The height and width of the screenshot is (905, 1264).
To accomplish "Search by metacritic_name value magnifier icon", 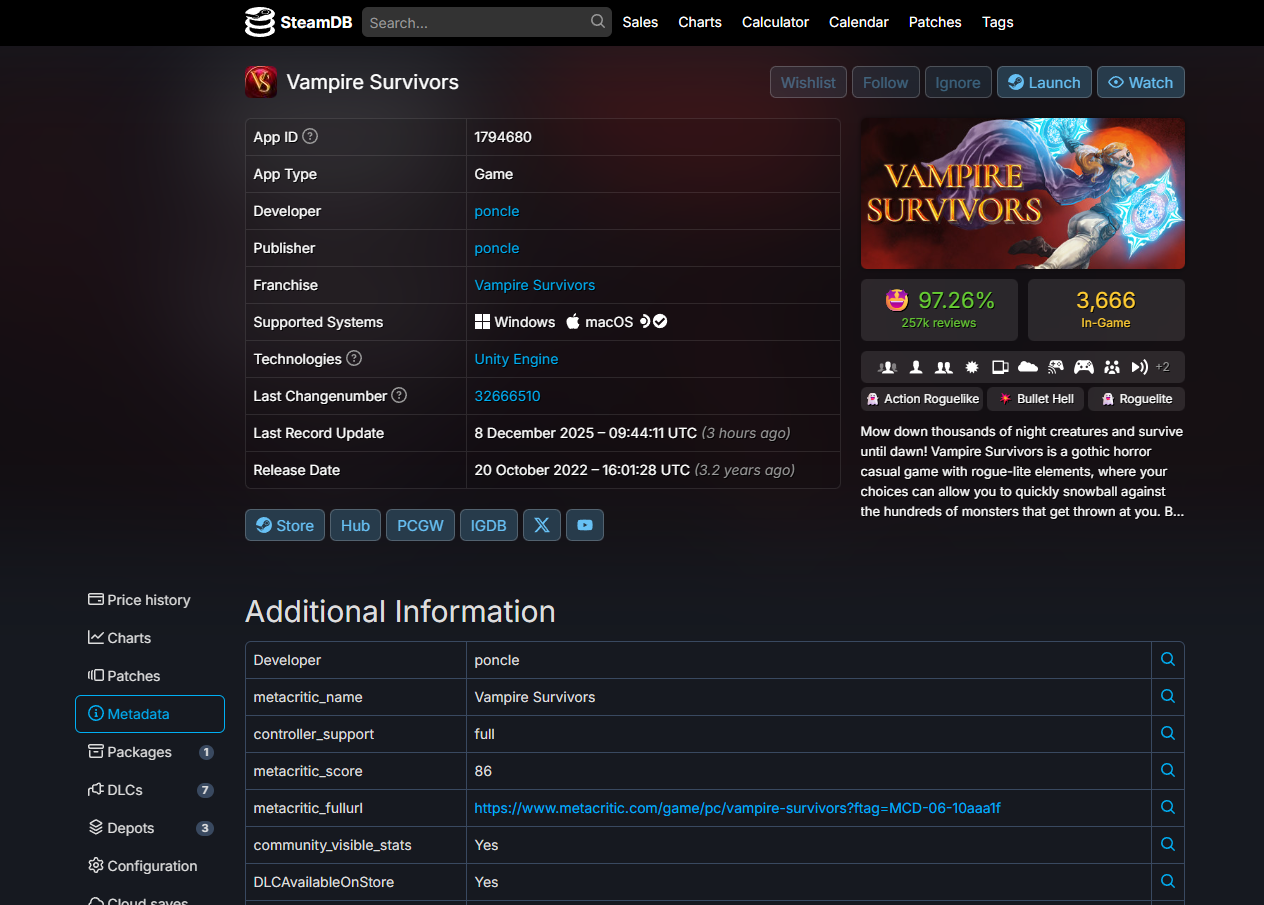I will [x=1168, y=697].
